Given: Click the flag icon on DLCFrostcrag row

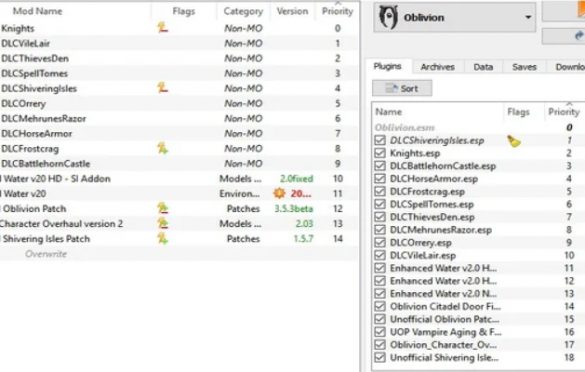Looking at the screenshot, I should click(x=162, y=148).
